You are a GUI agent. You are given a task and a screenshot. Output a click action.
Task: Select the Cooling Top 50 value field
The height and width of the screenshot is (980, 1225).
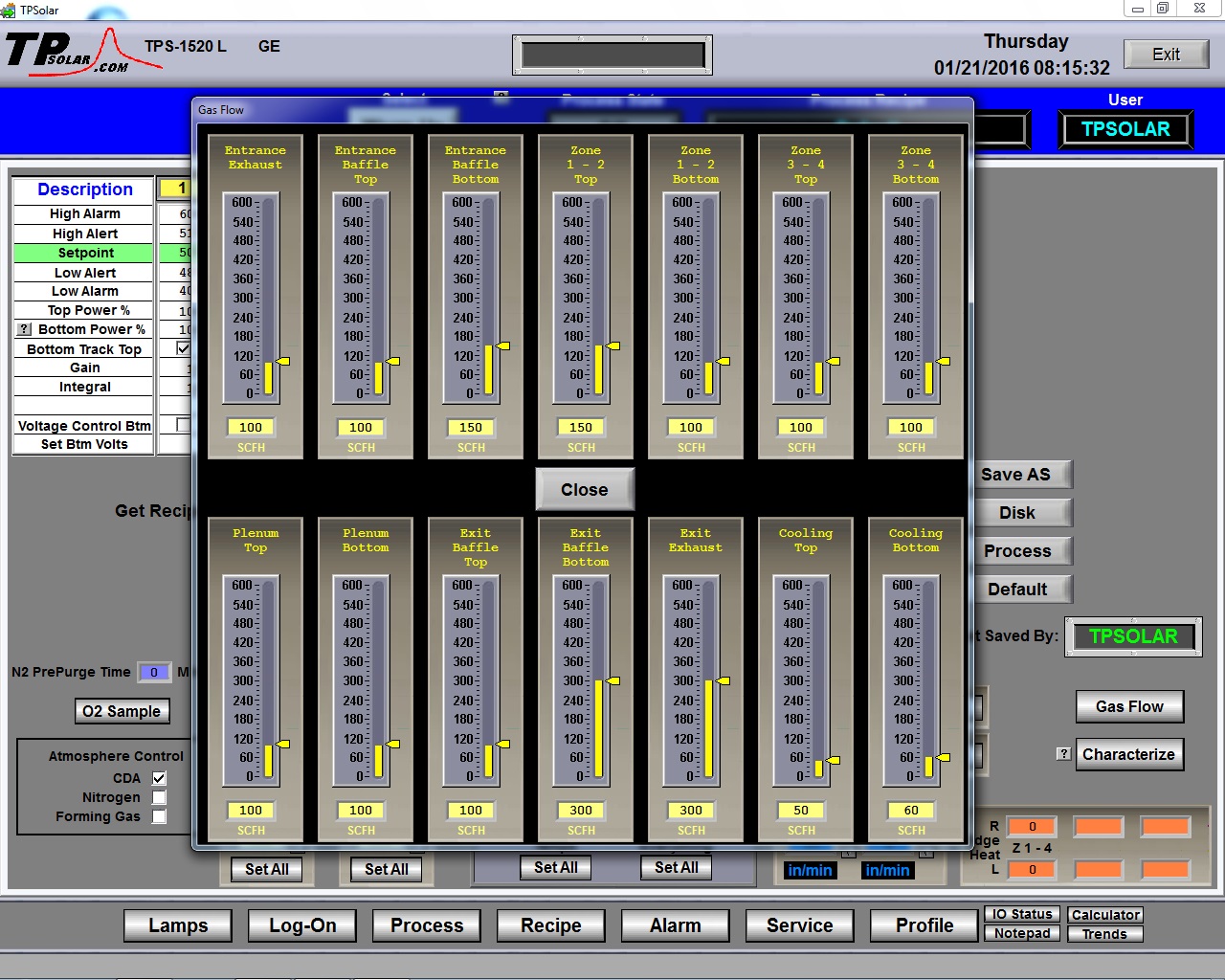(801, 811)
